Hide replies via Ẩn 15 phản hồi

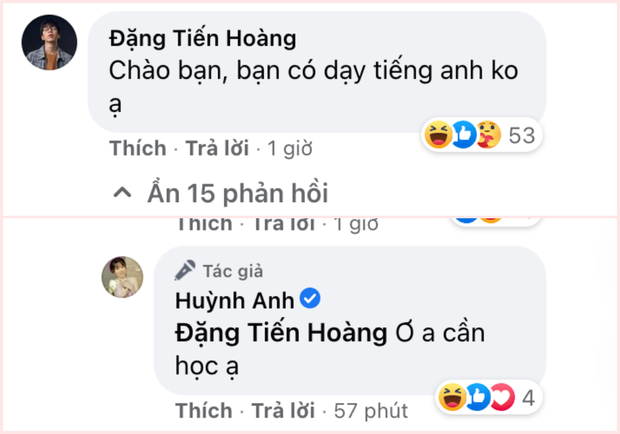[x=238, y=194]
